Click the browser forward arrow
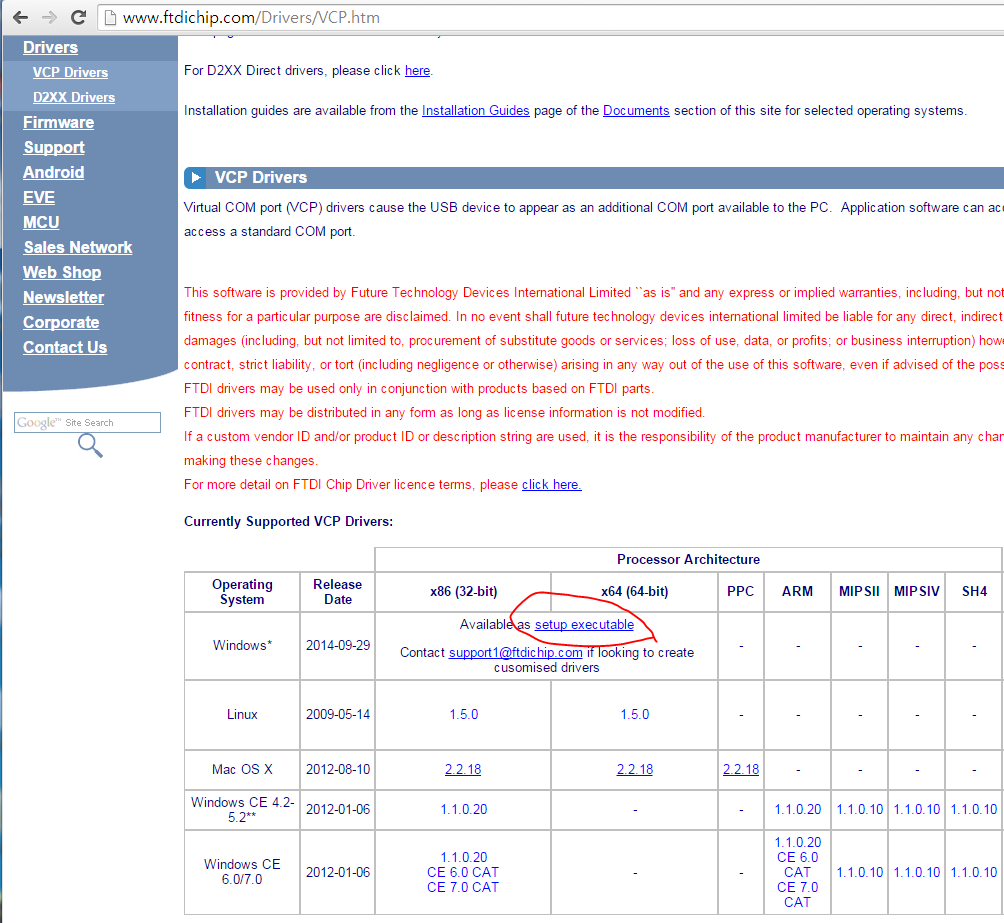The height and width of the screenshot is (923, 1004). coord(49,17)
